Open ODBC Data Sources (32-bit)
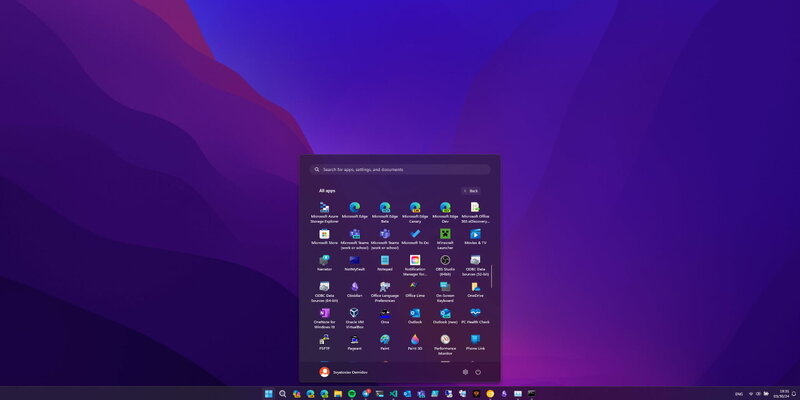800x400 pixels. click(476, 265)
